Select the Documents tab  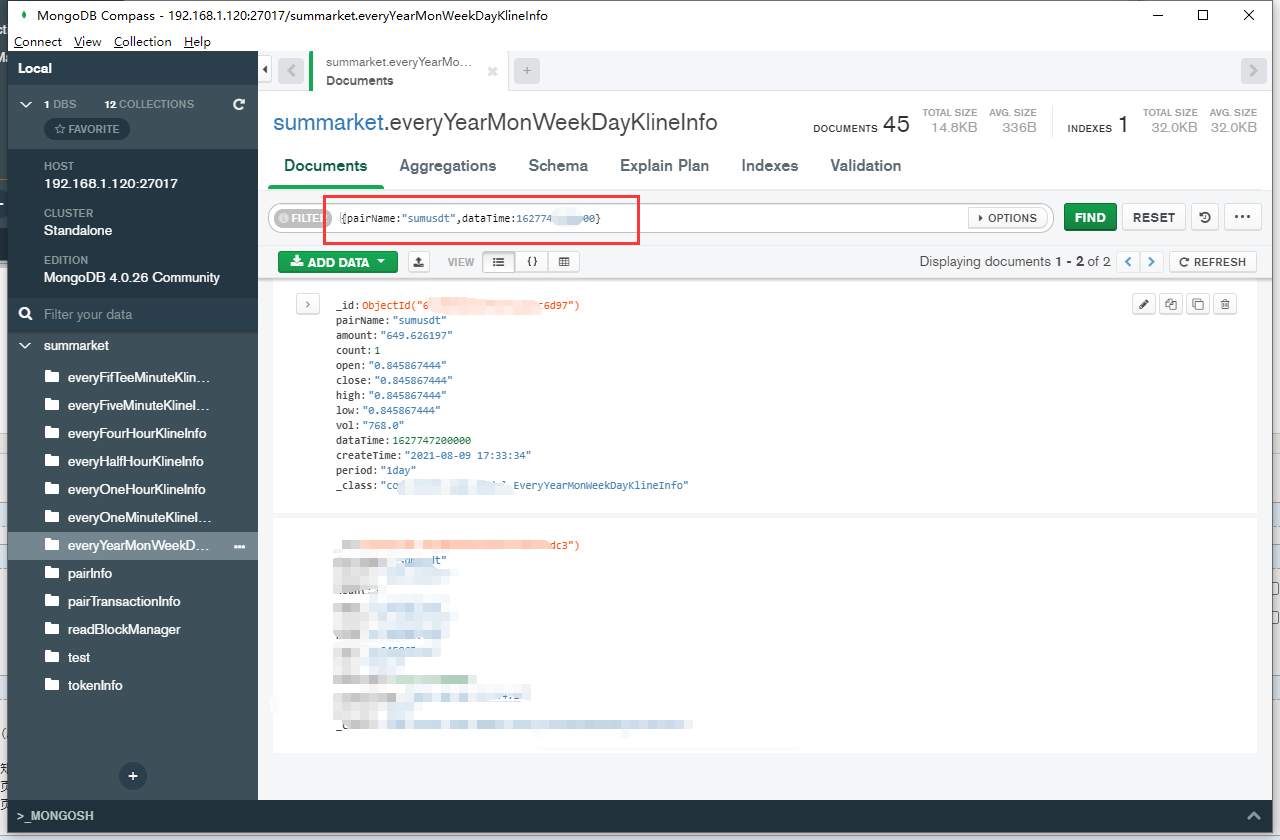point(326,166)
